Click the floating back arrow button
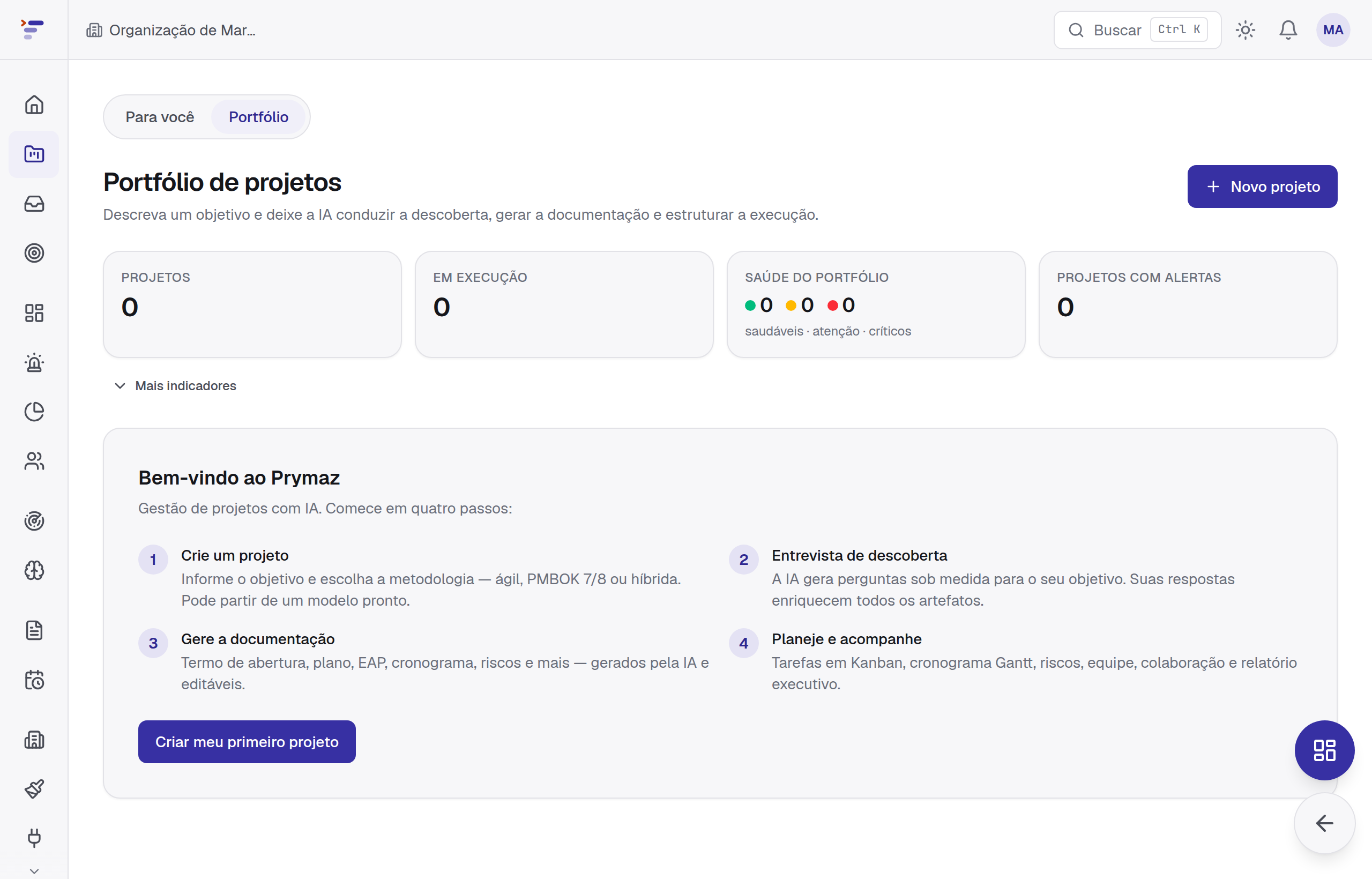 (x=1324, y=823)
